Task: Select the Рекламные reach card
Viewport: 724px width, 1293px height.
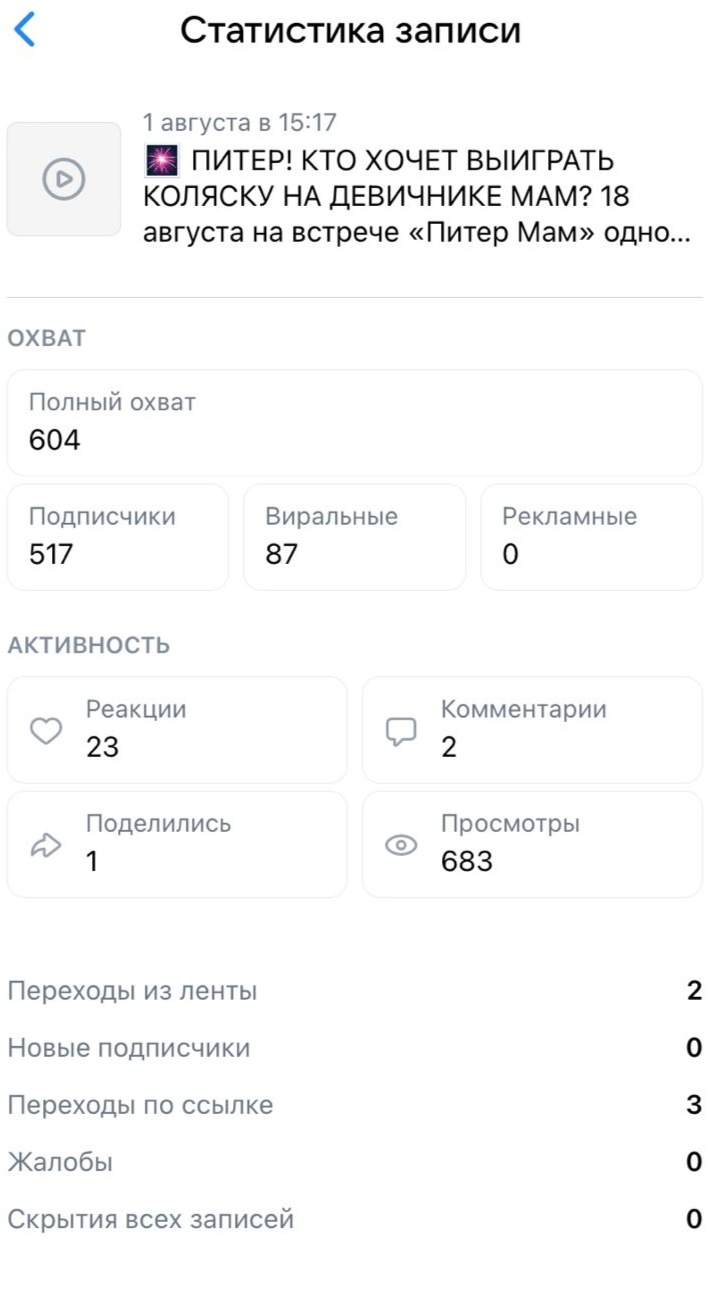Action: click(592, 537)
